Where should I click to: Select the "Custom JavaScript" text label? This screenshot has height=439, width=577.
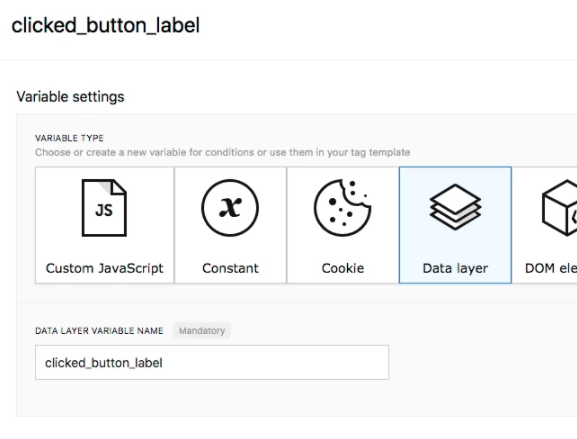click(x=105, y=268)
